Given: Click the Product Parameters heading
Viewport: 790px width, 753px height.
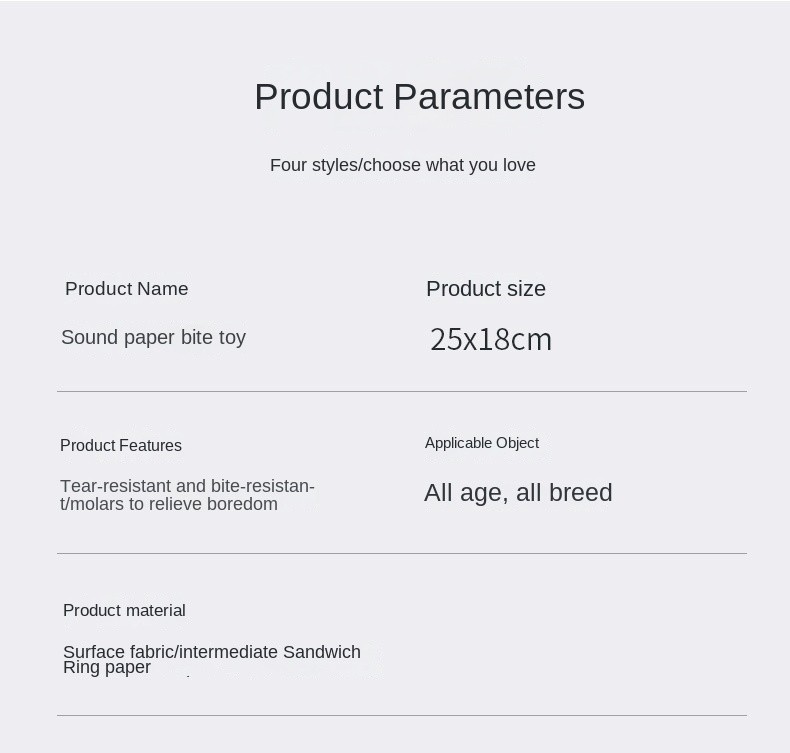Looking at the screenshot, I should tap(420, 97).
